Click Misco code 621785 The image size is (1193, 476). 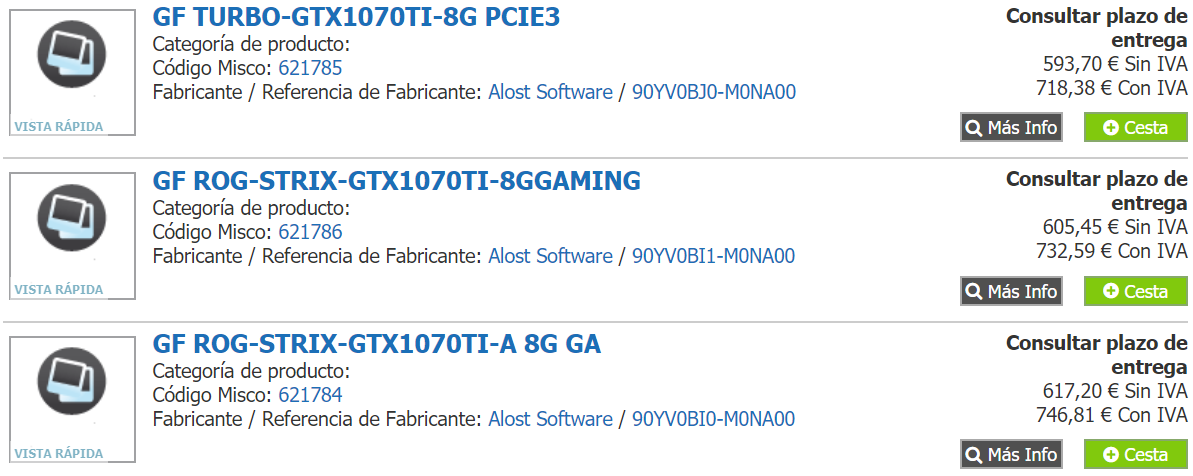tap(310, 68)
